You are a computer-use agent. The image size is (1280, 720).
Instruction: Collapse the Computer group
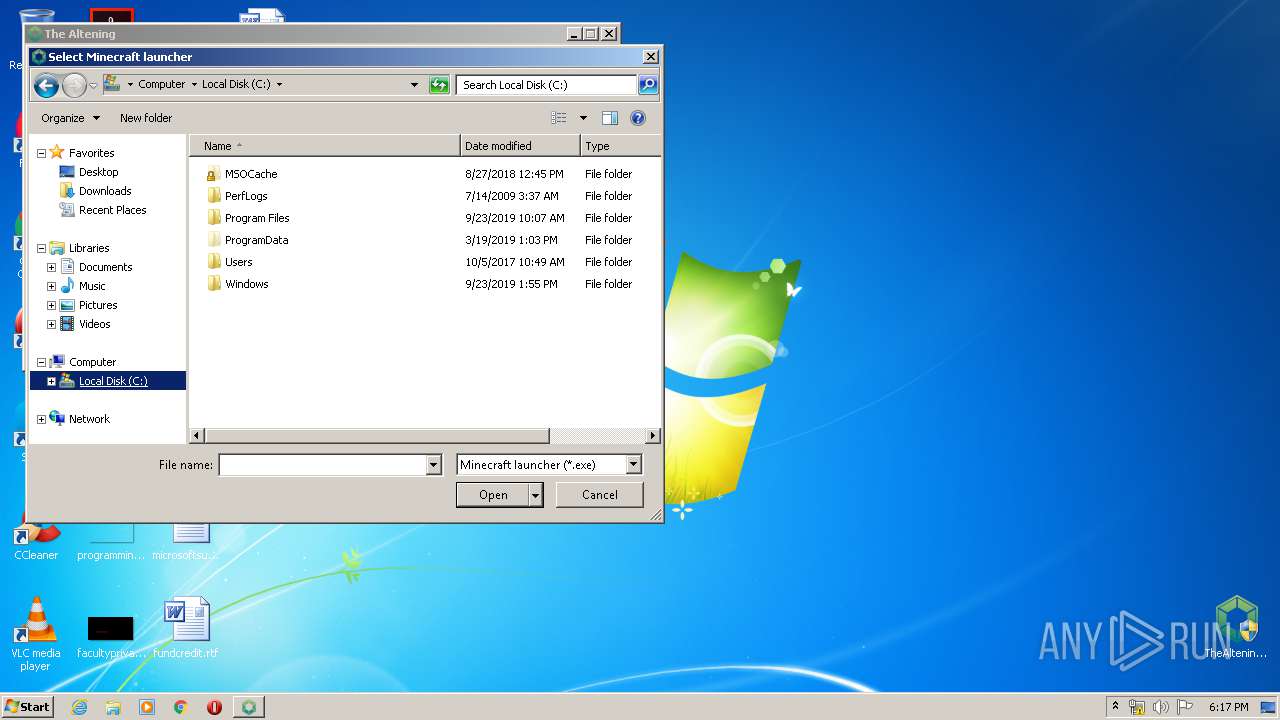tap(41, 362)
